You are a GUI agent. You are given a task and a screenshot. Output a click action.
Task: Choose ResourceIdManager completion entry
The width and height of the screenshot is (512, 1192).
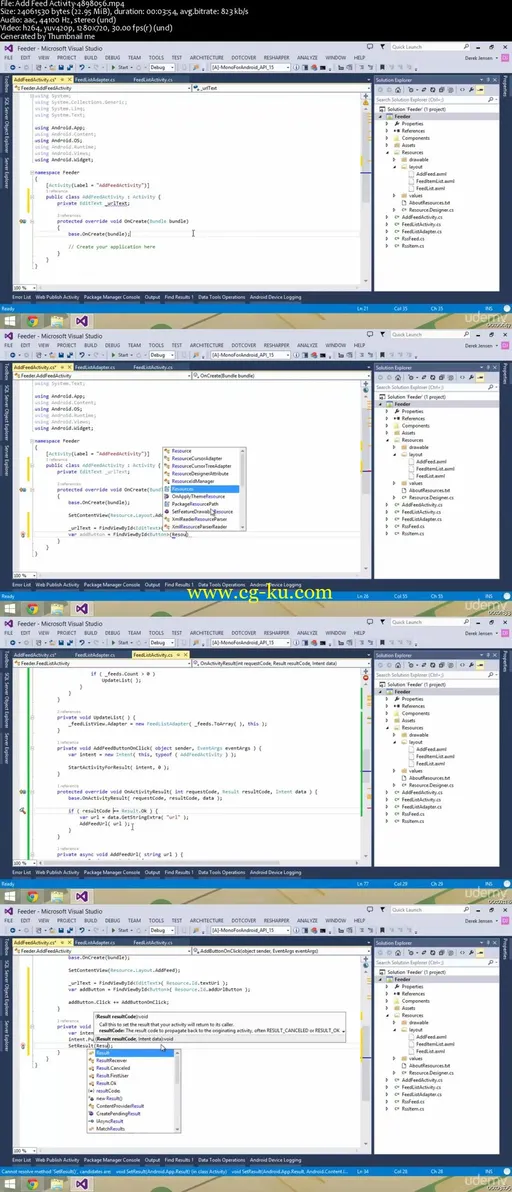coord(193,481)
